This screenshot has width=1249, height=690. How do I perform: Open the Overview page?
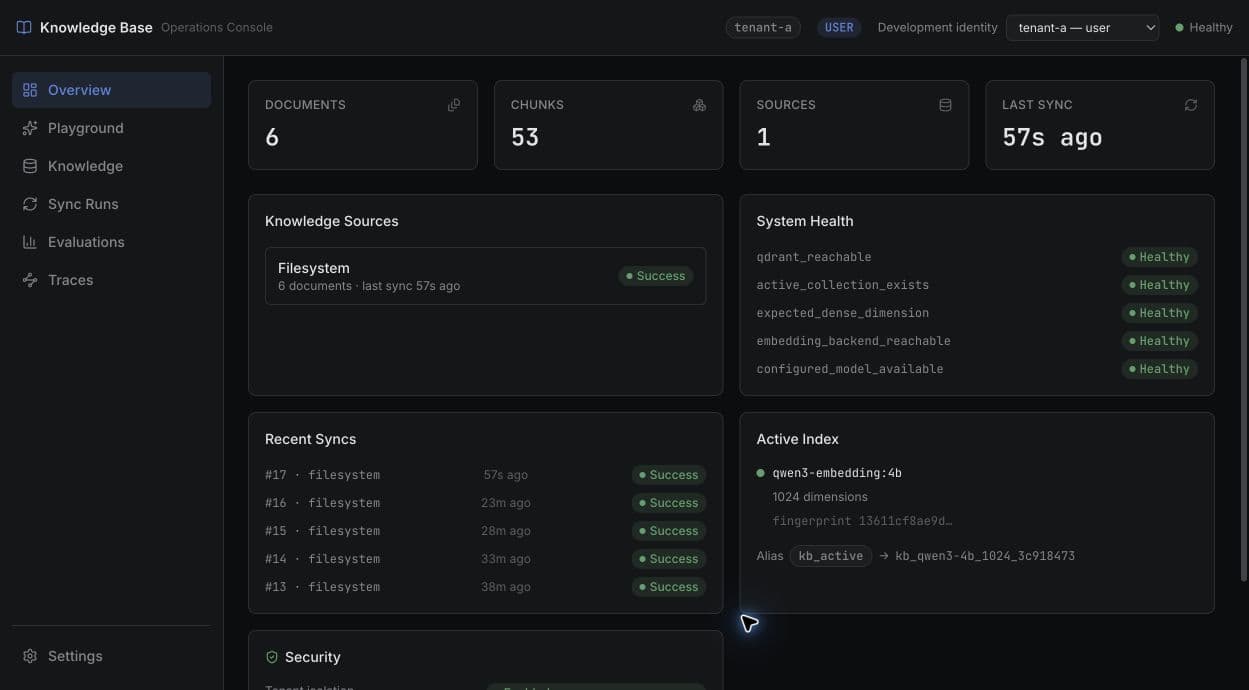111,90
